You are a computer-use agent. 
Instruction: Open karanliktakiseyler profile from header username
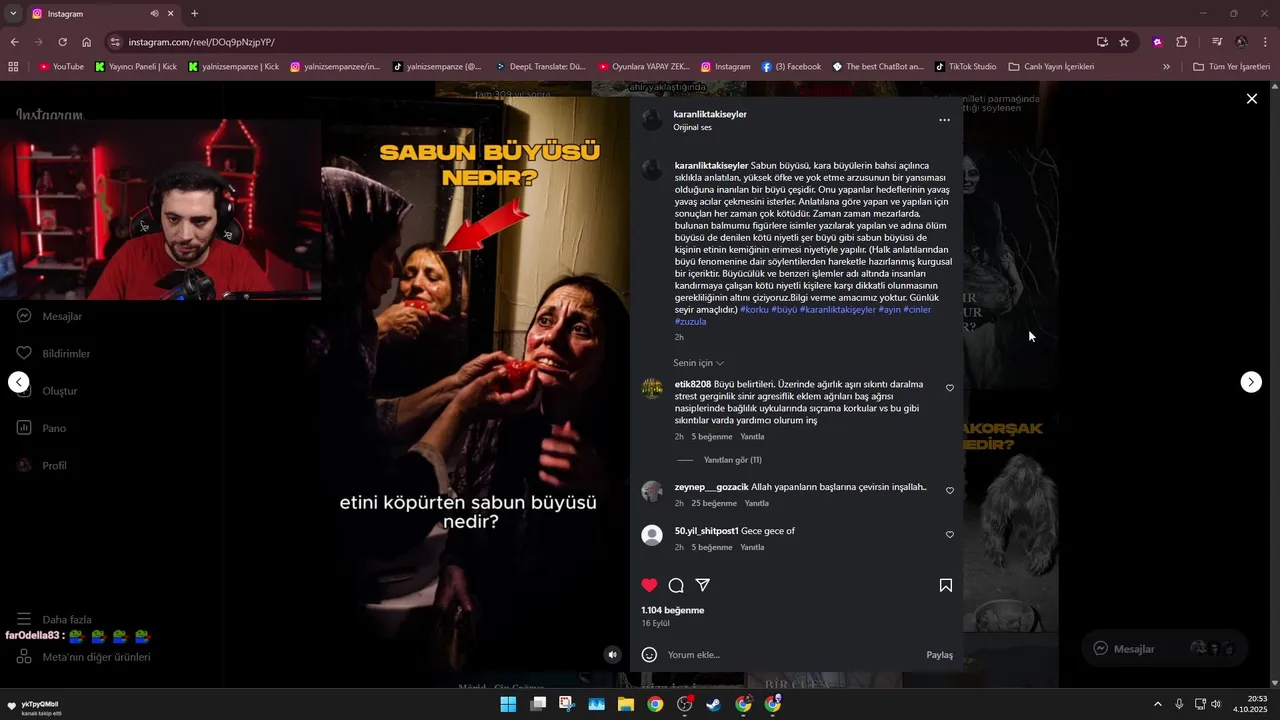point(710,114)
